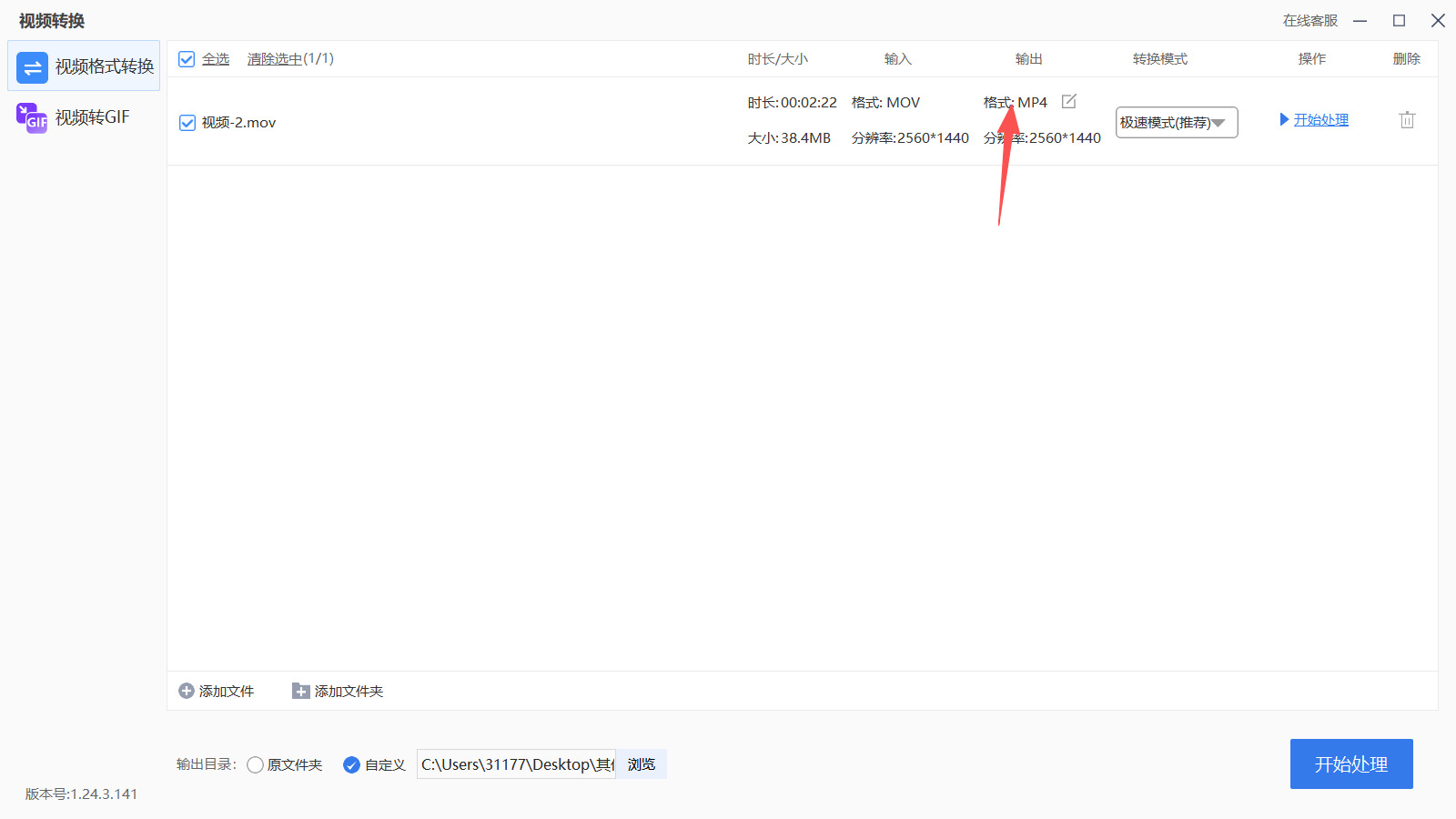Minimize the 视频转换 window
Screen dimensions: 1456x819
1360,20
